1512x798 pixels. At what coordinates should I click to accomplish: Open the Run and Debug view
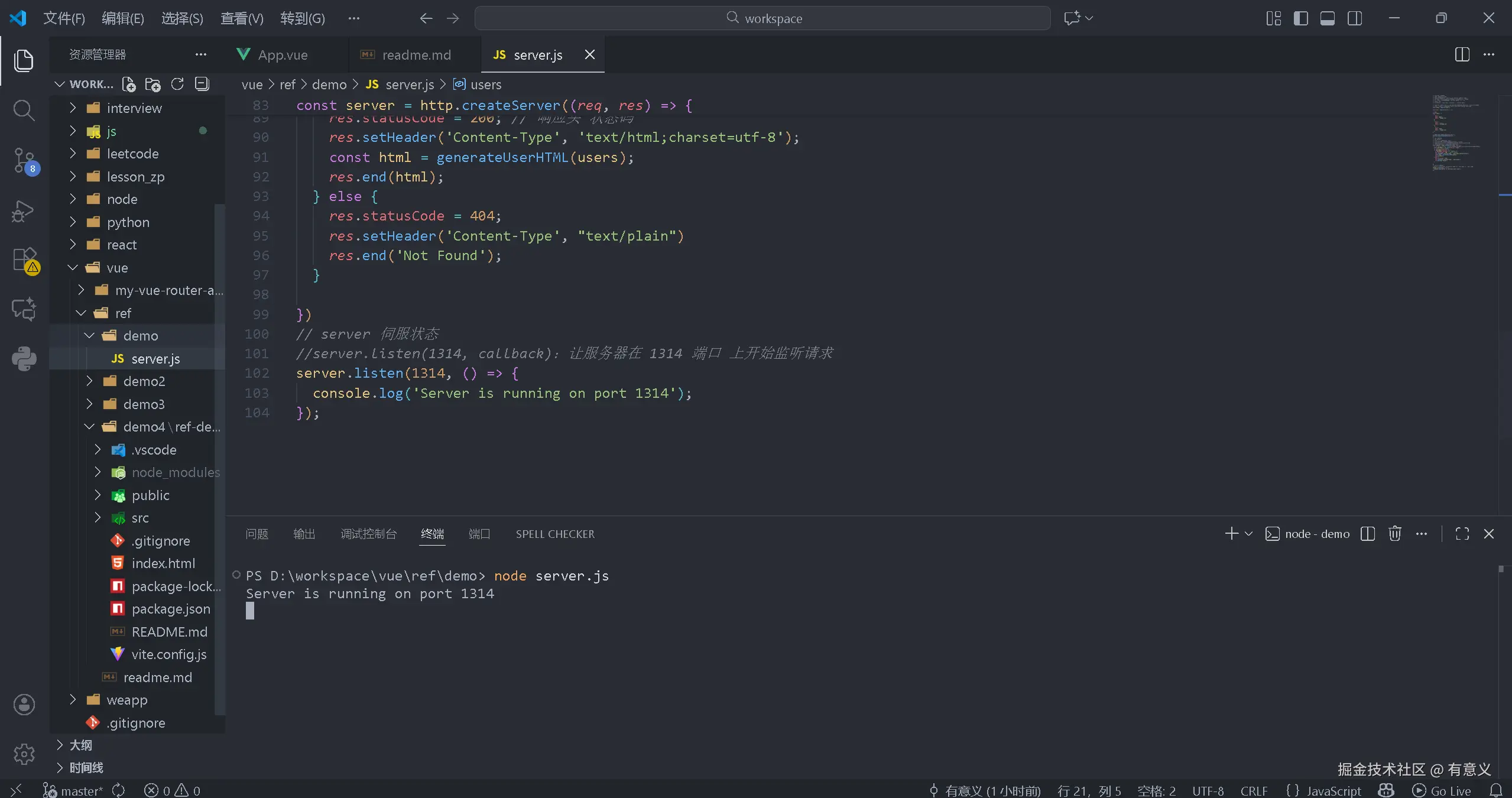pyautogui.click(x=24, y=210)
